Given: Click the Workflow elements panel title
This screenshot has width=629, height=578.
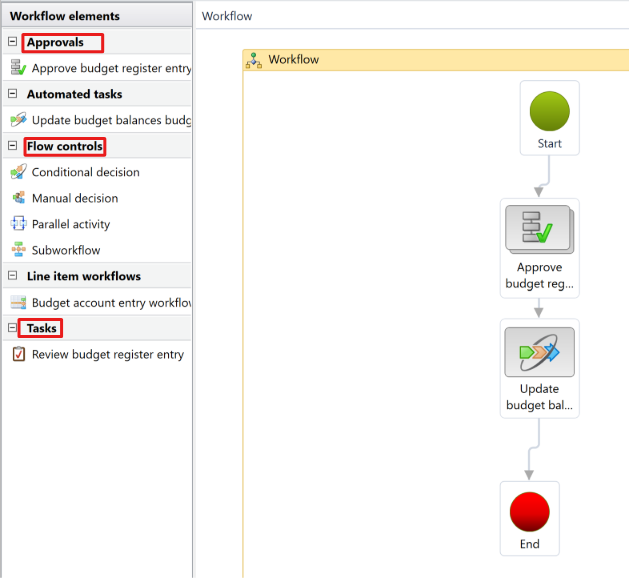Looking at the screenshot, I should (65, 16).
